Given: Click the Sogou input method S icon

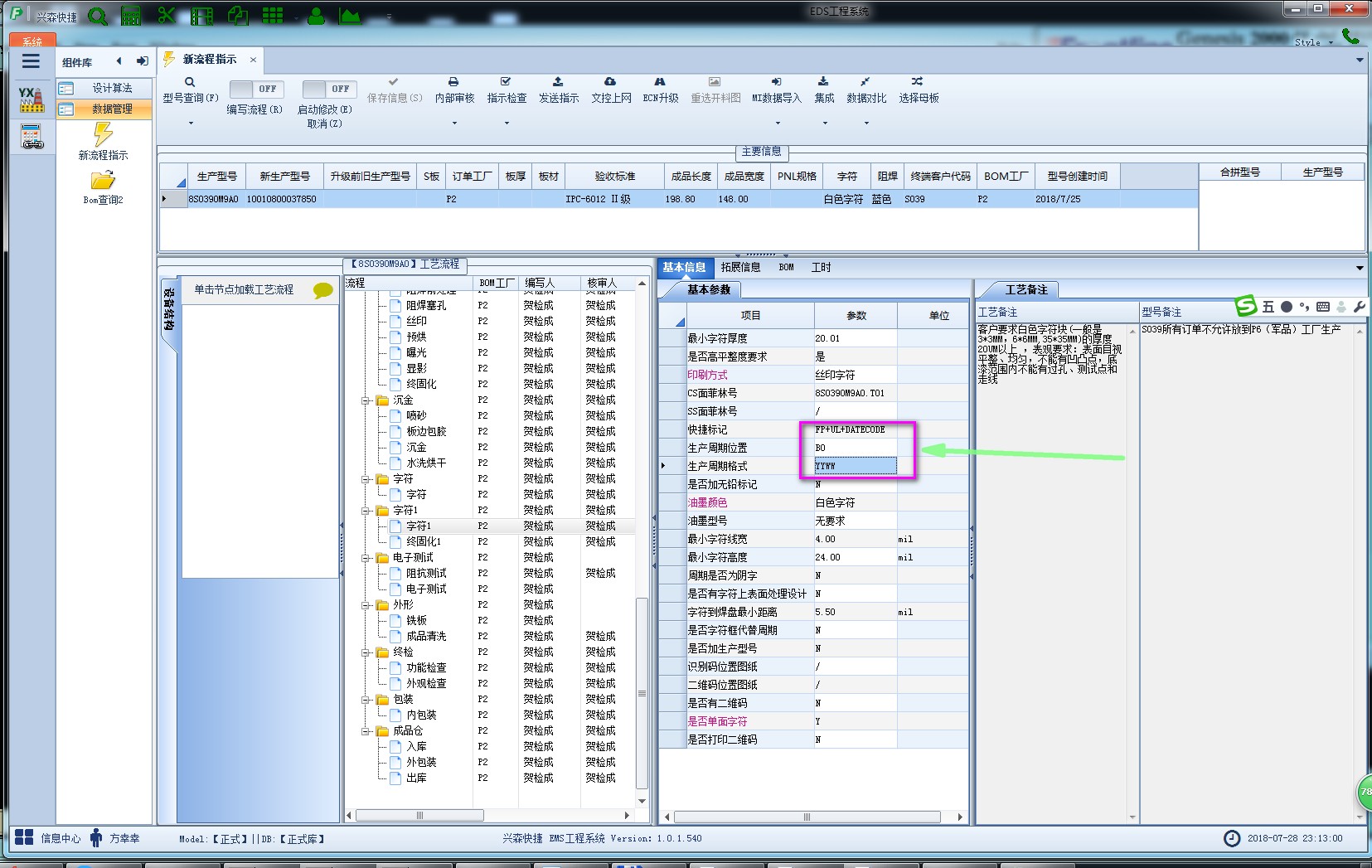Looking at the screenshot, I should point(1247,306).
